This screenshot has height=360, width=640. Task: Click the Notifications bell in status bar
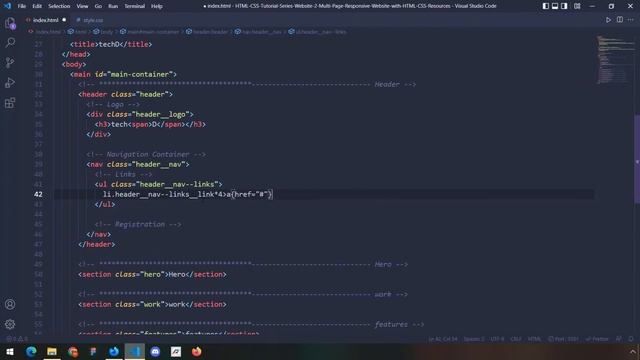pyautogui.click(x=631, y=339)
